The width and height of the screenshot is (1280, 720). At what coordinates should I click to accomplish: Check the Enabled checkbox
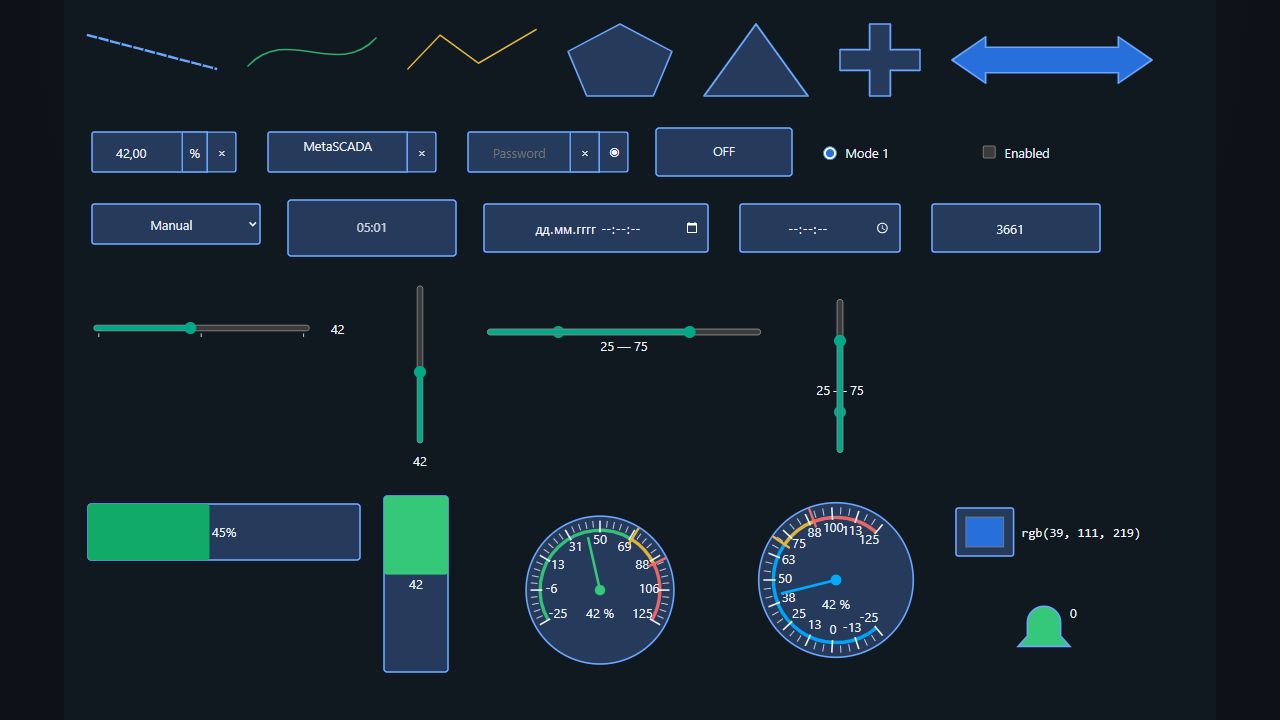[989, 152]
